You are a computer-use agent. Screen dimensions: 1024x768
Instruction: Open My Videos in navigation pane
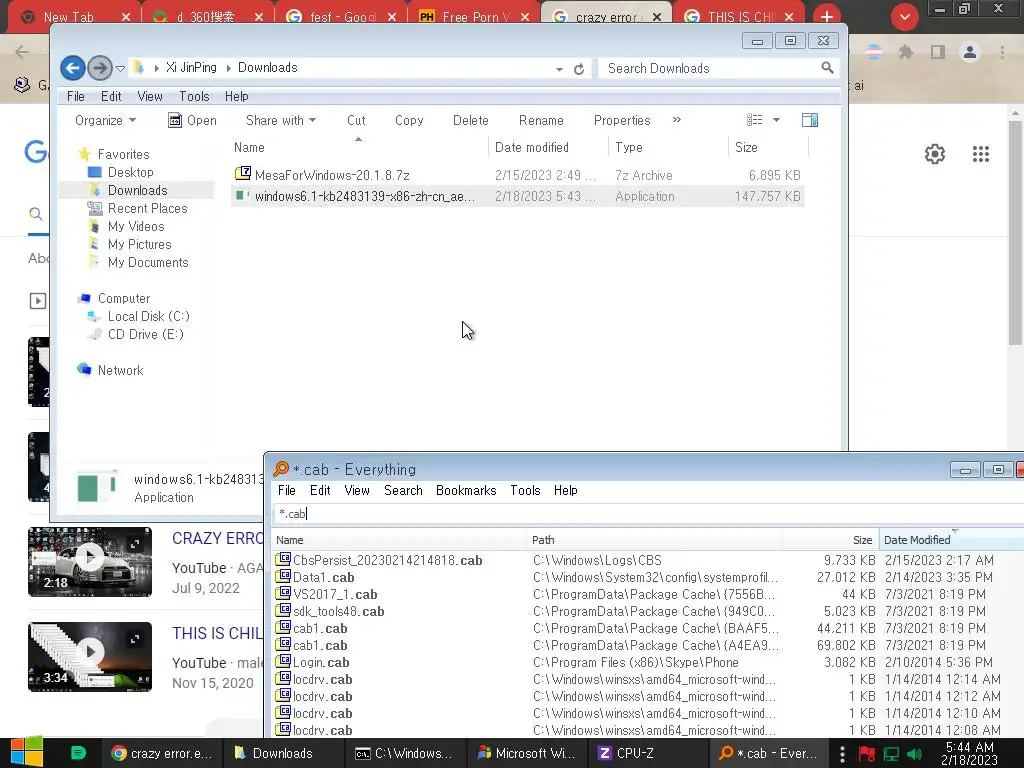136,227
